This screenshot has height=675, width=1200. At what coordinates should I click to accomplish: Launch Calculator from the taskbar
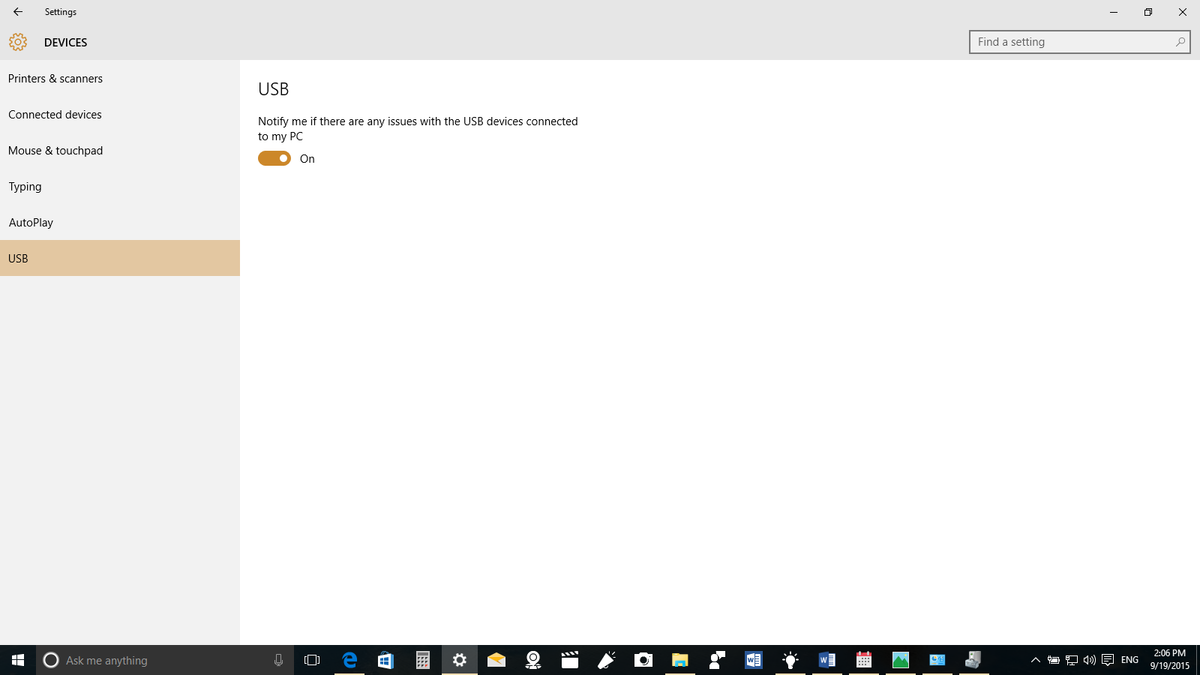coord(423,660)
